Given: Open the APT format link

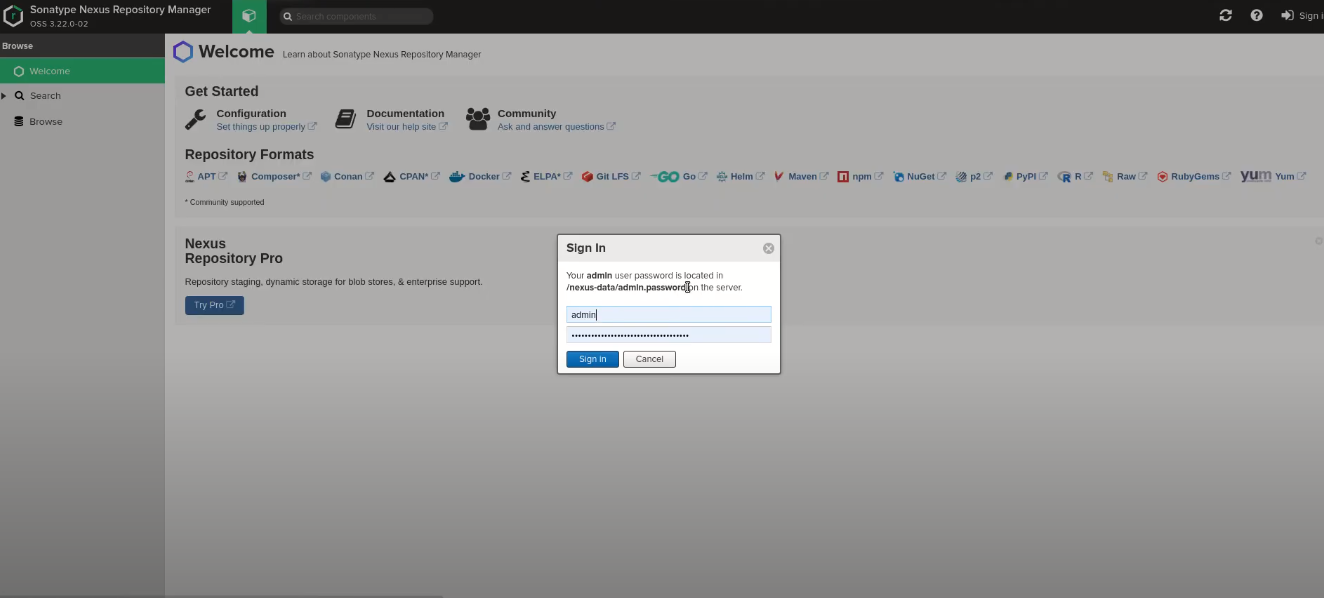Looking at the screenshot, I should coord(206,176).
